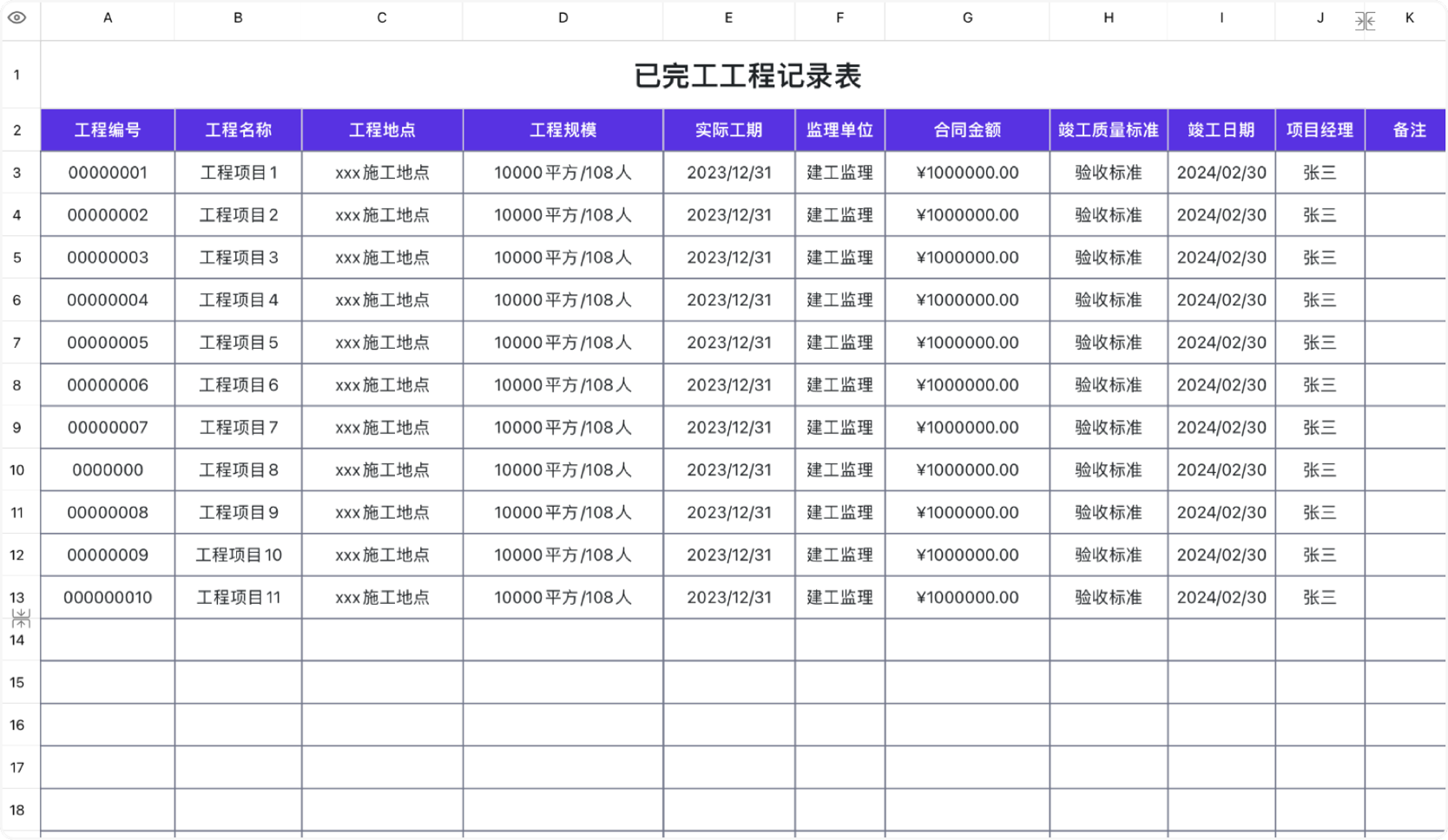The height and width of the screenshot is (840, 1448).
Task: Select cell containing 00000008
Action: 108,513
